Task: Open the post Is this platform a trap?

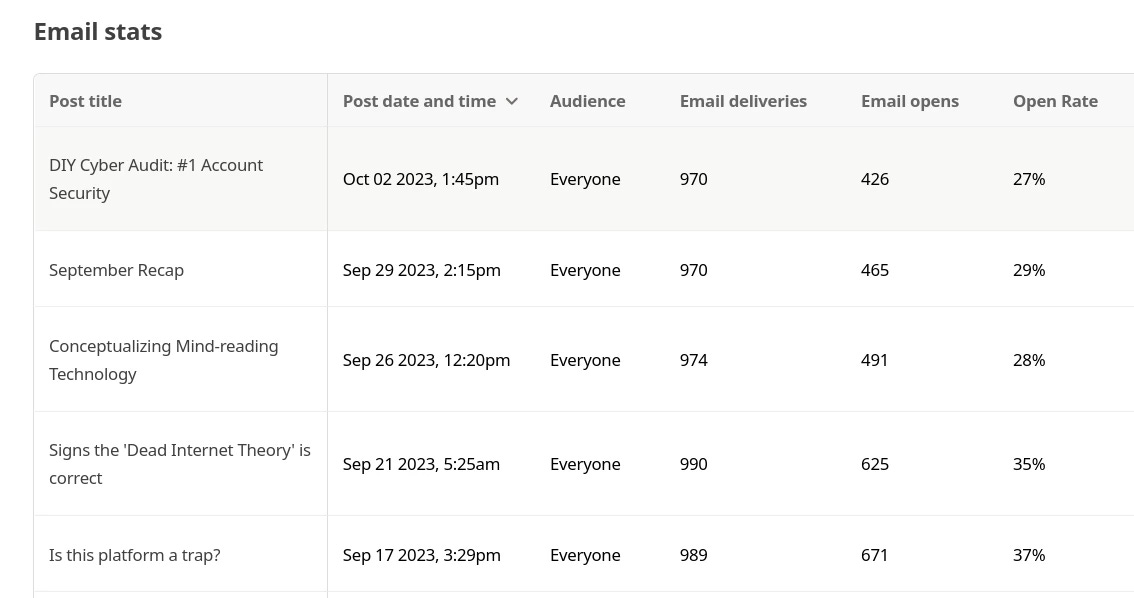Action: click(135, 555)
